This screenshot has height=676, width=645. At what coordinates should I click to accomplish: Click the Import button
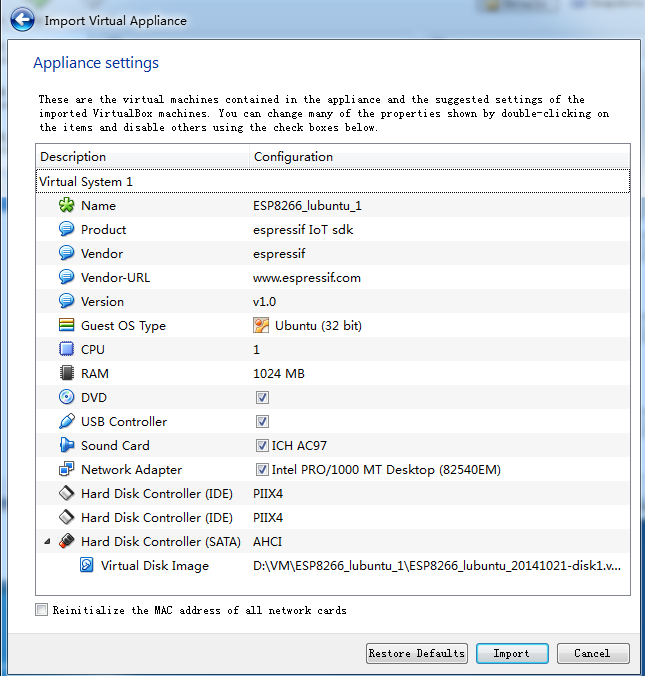512,653
